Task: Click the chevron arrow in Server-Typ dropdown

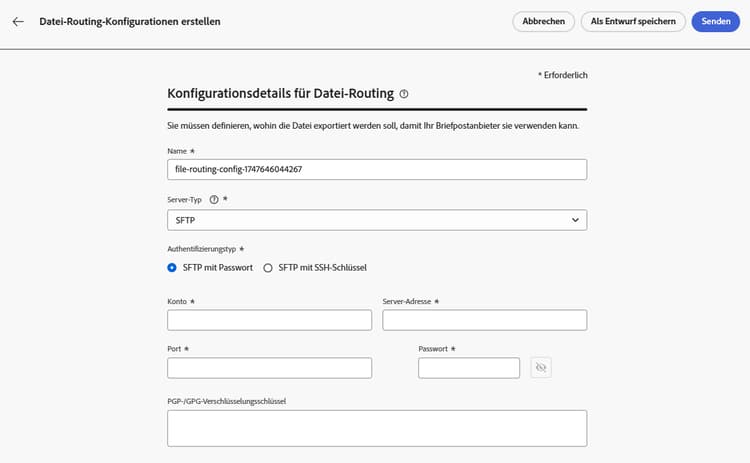Action: (575, 219)
